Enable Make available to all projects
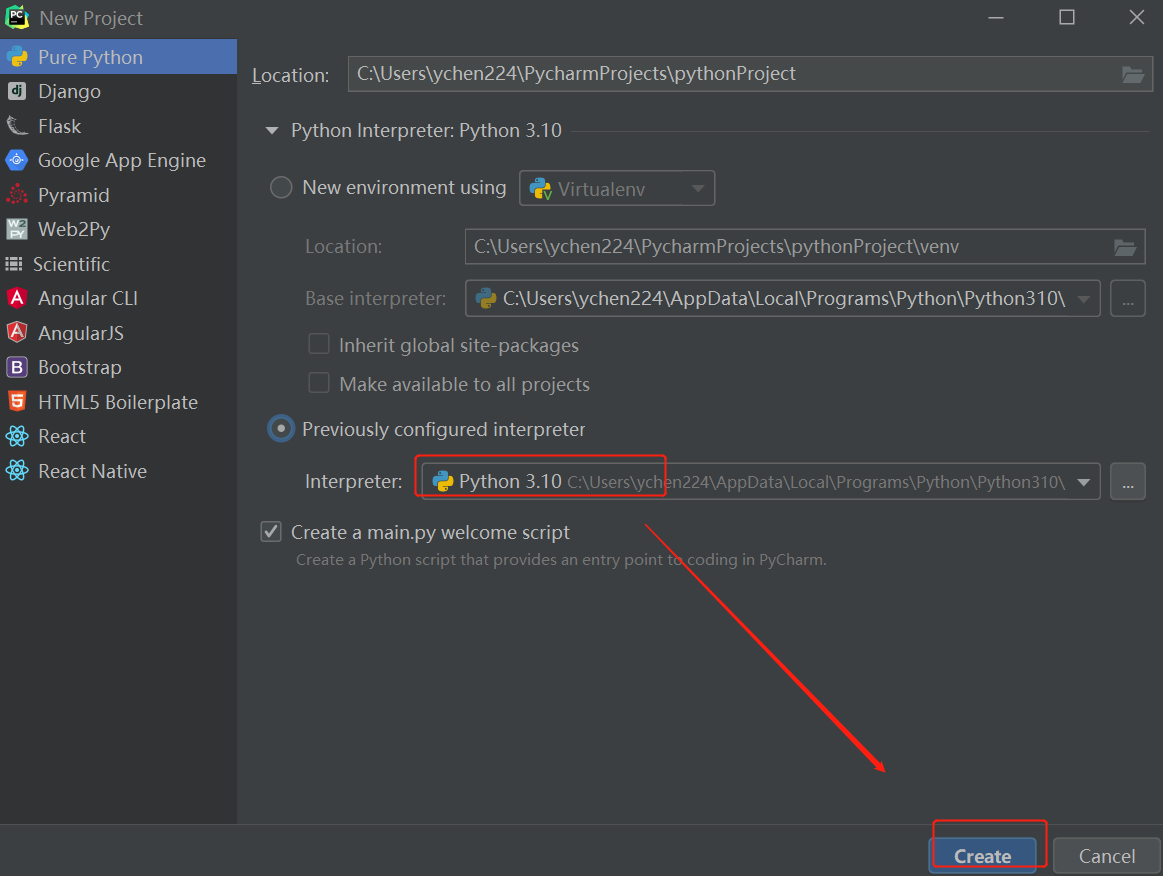1163x876 pixels. [319, 383]
